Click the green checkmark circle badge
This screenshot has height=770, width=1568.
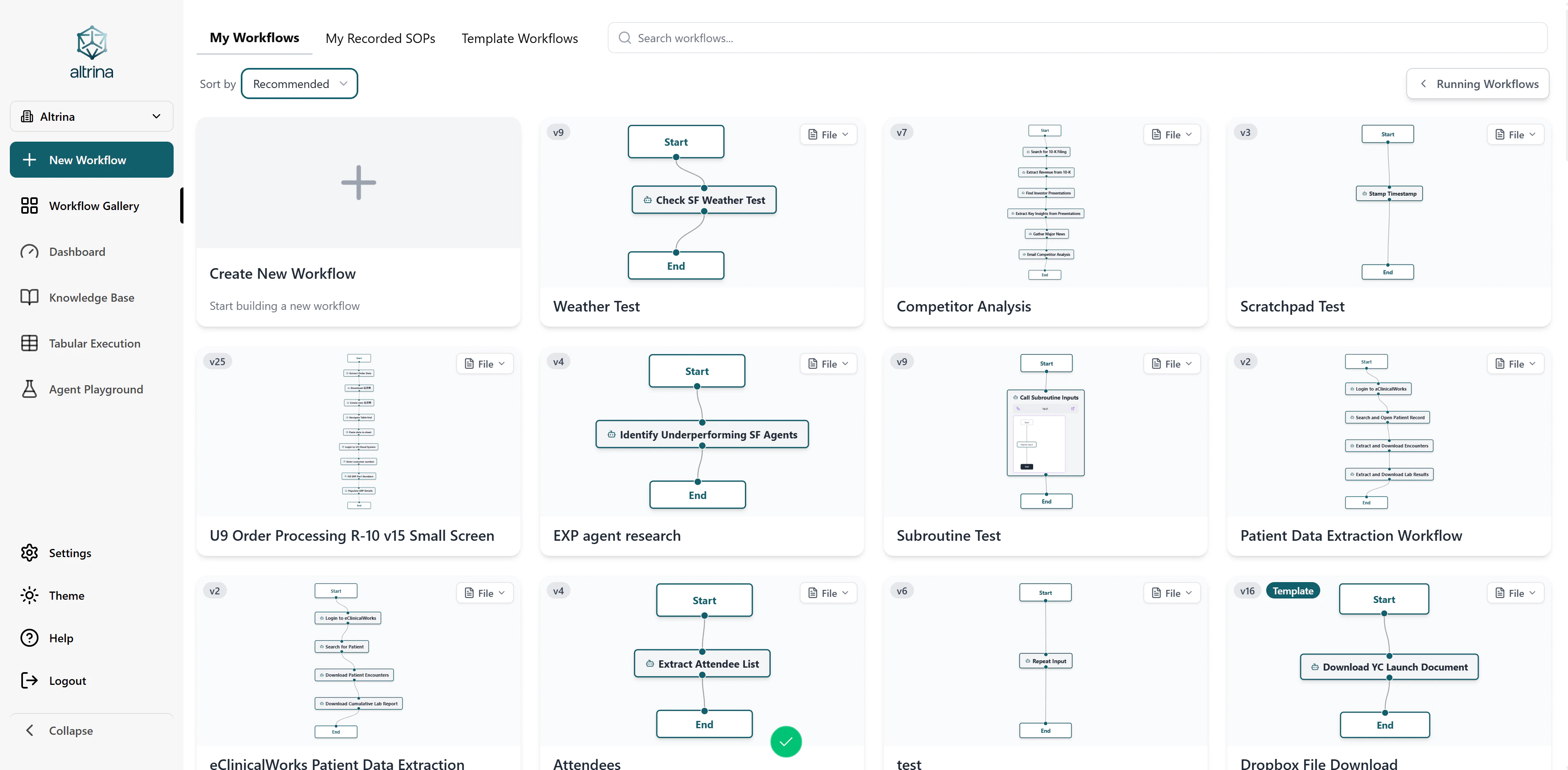[x=786, y=741]
